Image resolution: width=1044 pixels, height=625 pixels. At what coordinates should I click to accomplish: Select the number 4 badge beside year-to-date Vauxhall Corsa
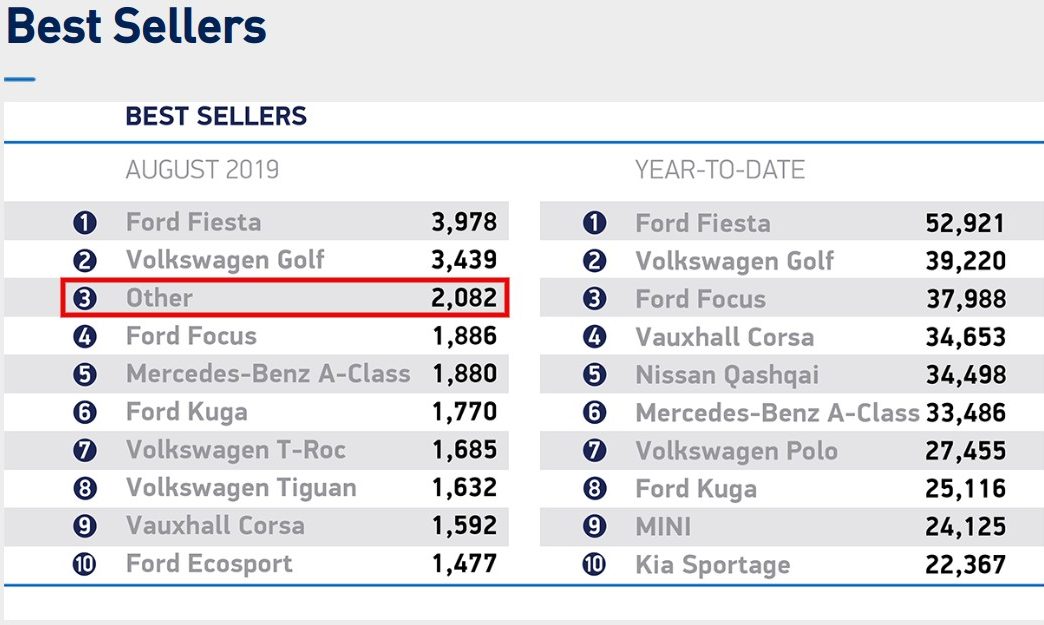point(594,337)
